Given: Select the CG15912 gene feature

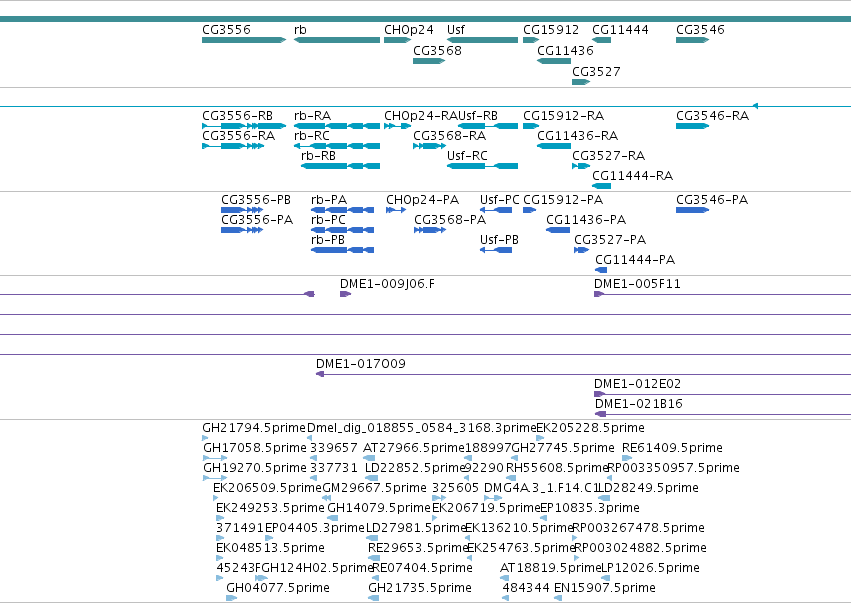Looking at the screenshot, I should (531, 40).
